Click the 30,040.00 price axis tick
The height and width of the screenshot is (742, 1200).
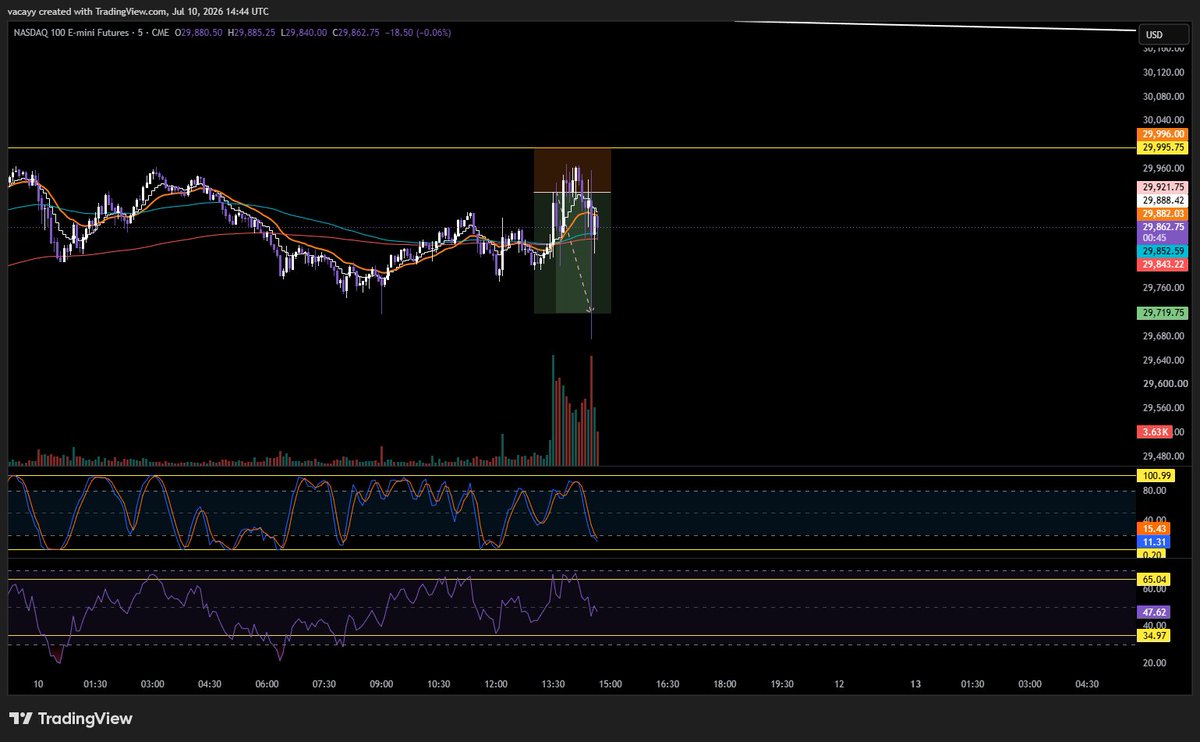pyautogui.click(x=1161, y=120)
